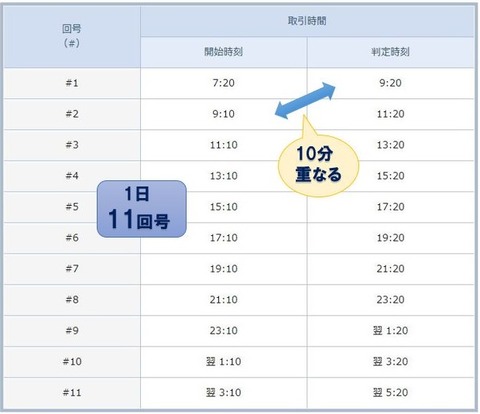
Task: Click row #11 cell
Action: [72, 393]
